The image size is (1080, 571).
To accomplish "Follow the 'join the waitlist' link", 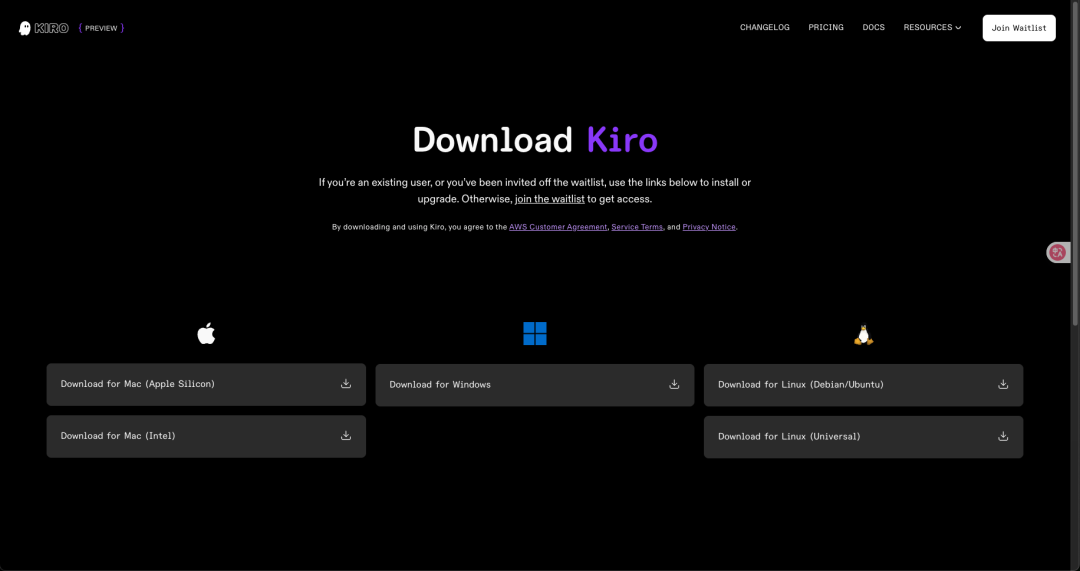I will coord(550,199).
